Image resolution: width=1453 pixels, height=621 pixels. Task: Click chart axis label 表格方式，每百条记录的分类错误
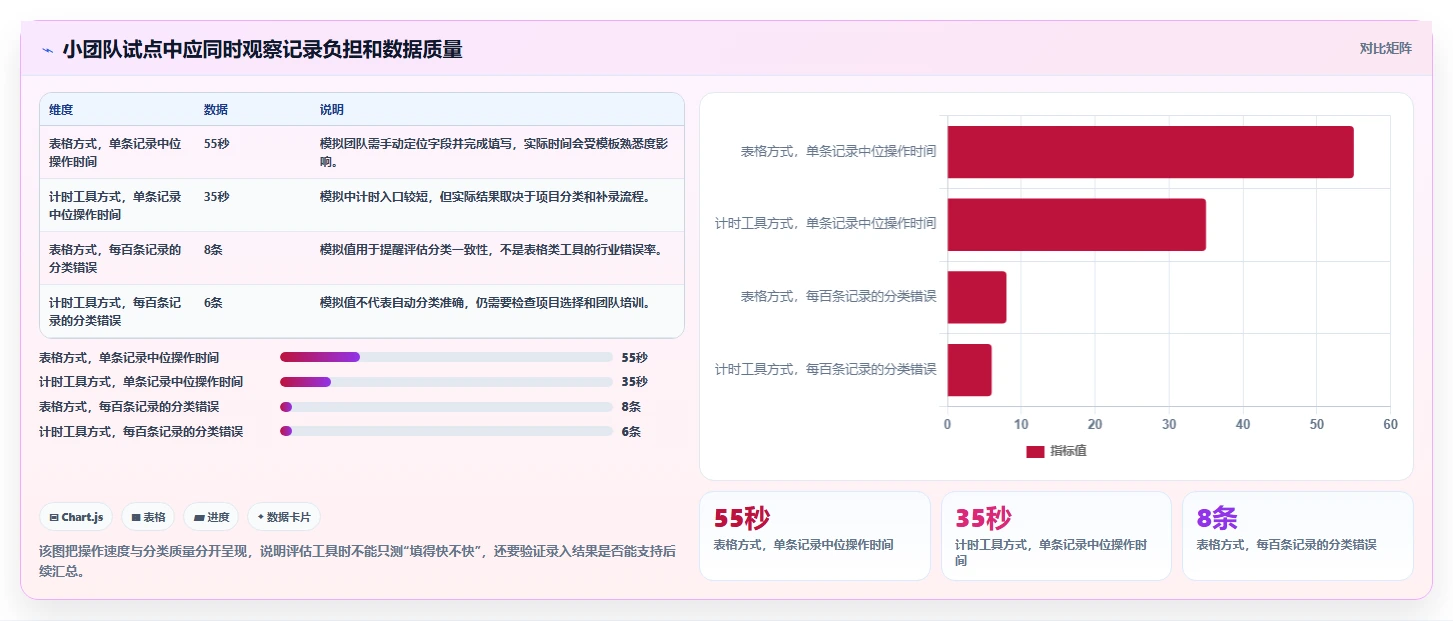[x=838, y=296]
